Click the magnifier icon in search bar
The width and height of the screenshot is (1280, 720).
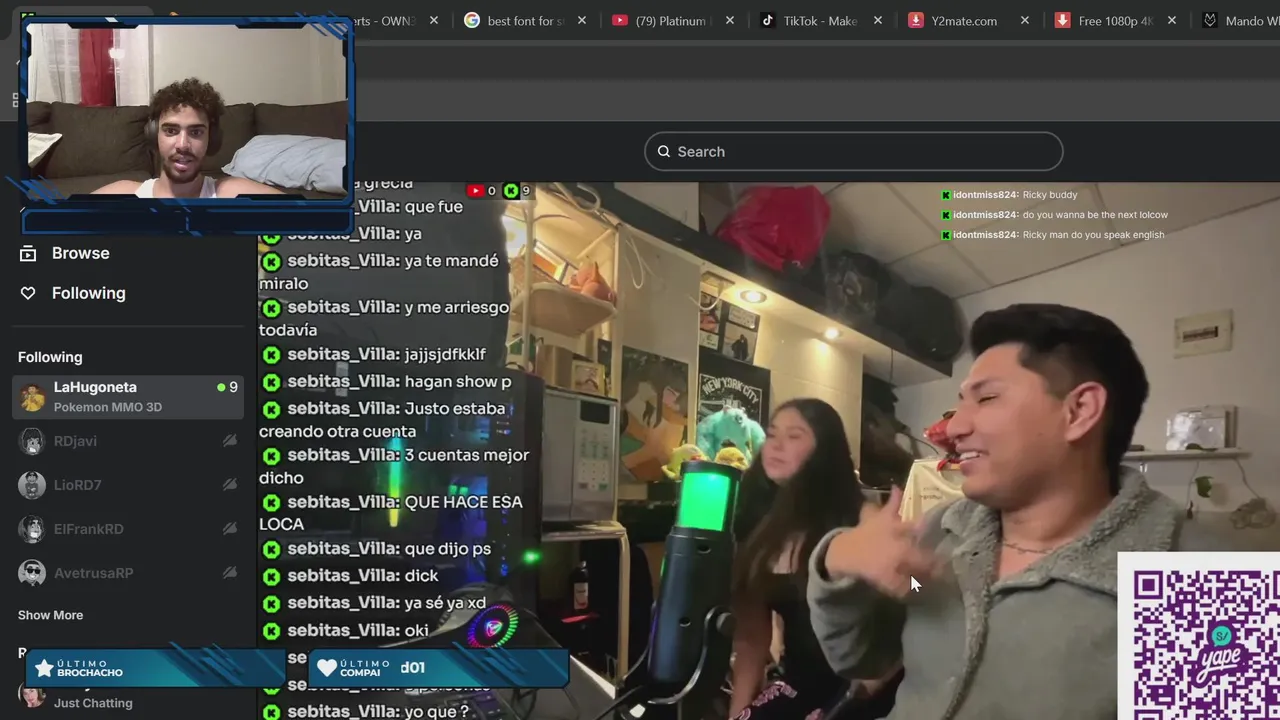(x=664, y=152)
